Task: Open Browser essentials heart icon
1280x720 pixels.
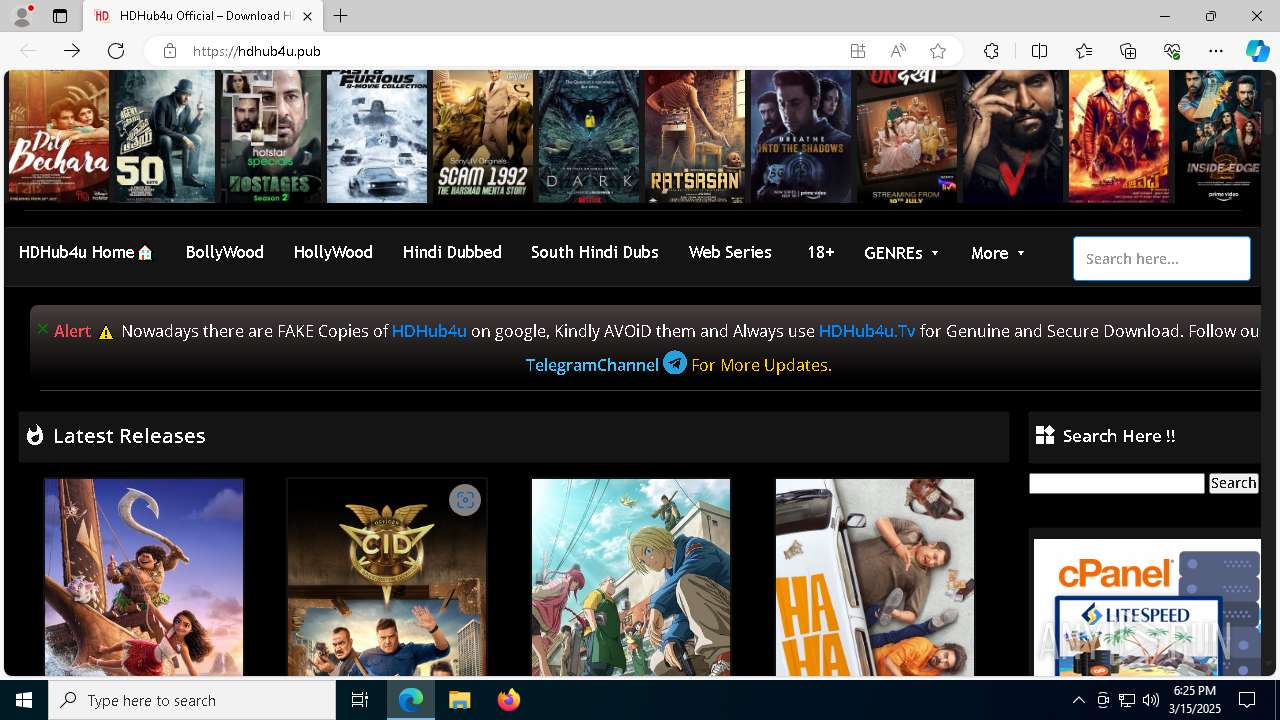Action: pyautogui.click(x=1172, y=51)
